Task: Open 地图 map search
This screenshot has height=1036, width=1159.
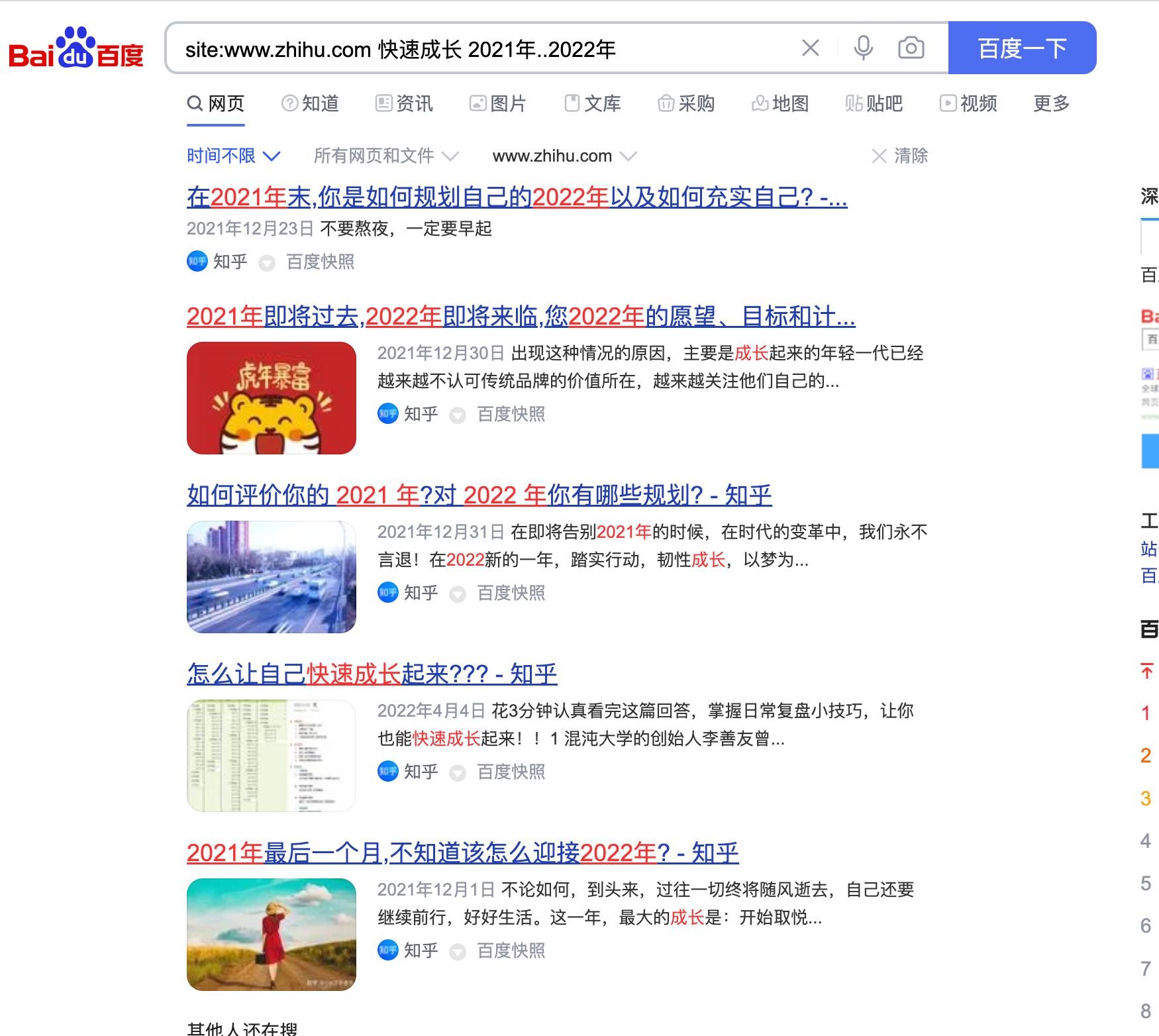Action: (781, 103)
